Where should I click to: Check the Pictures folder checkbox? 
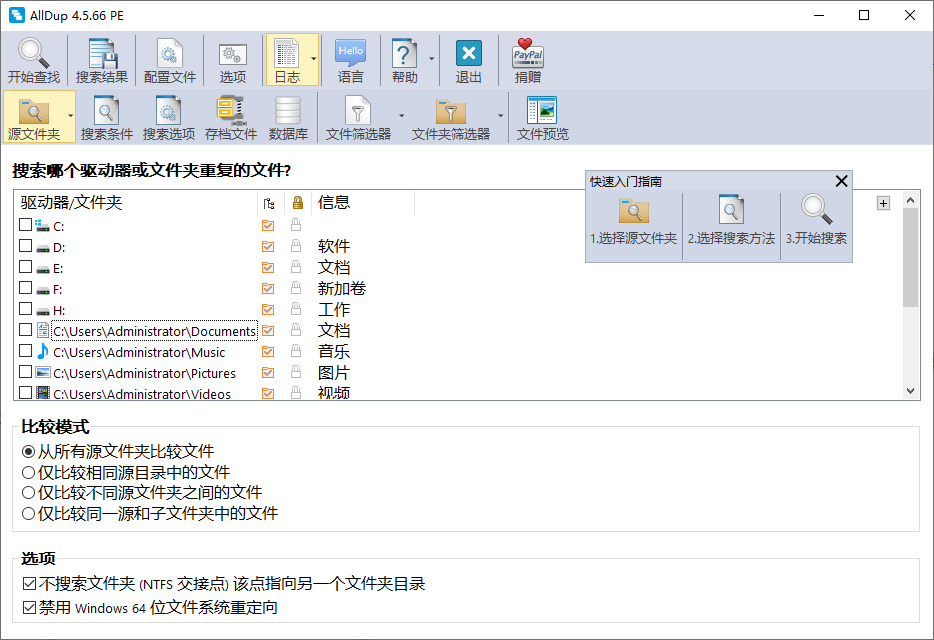coord(25,372)
